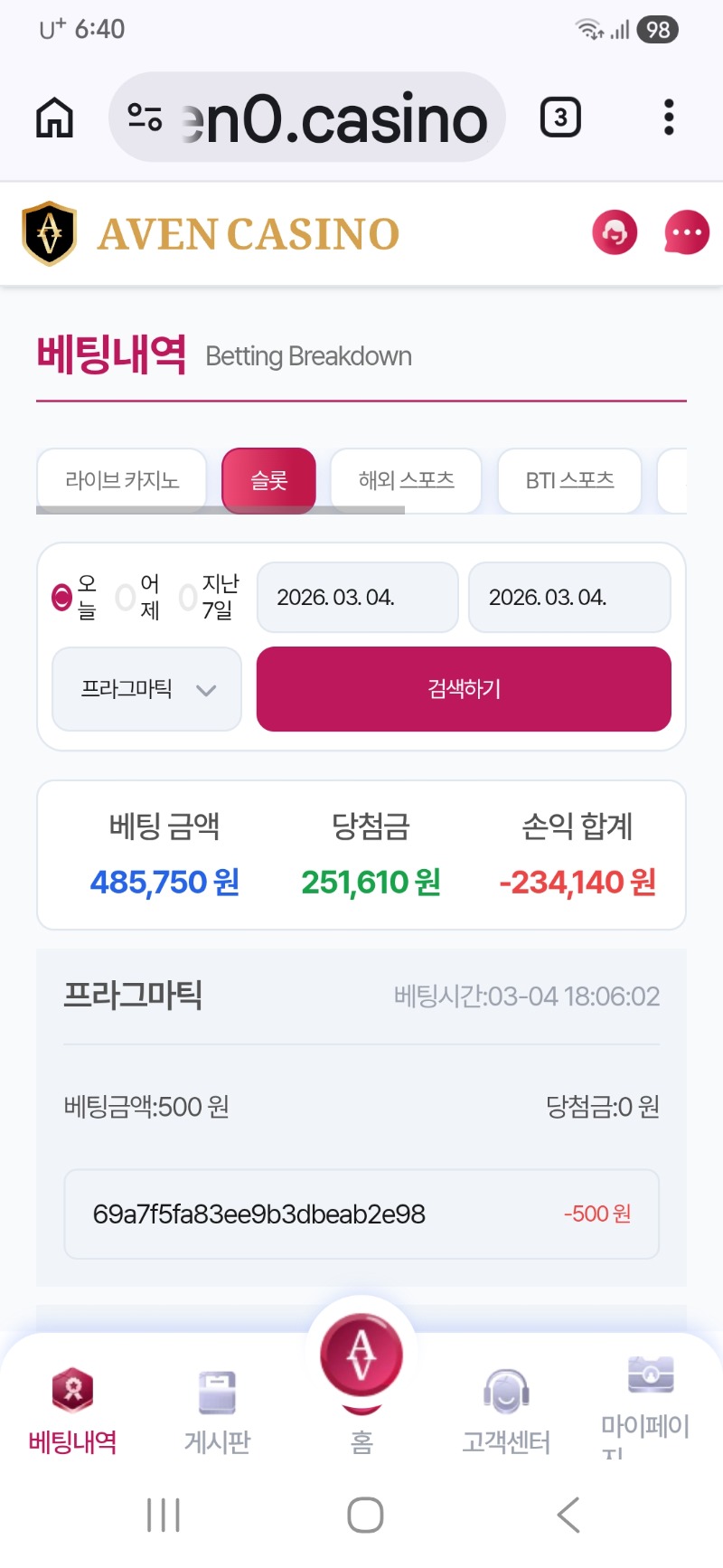Open the browser three-dot menu

[x=669, y=118]
